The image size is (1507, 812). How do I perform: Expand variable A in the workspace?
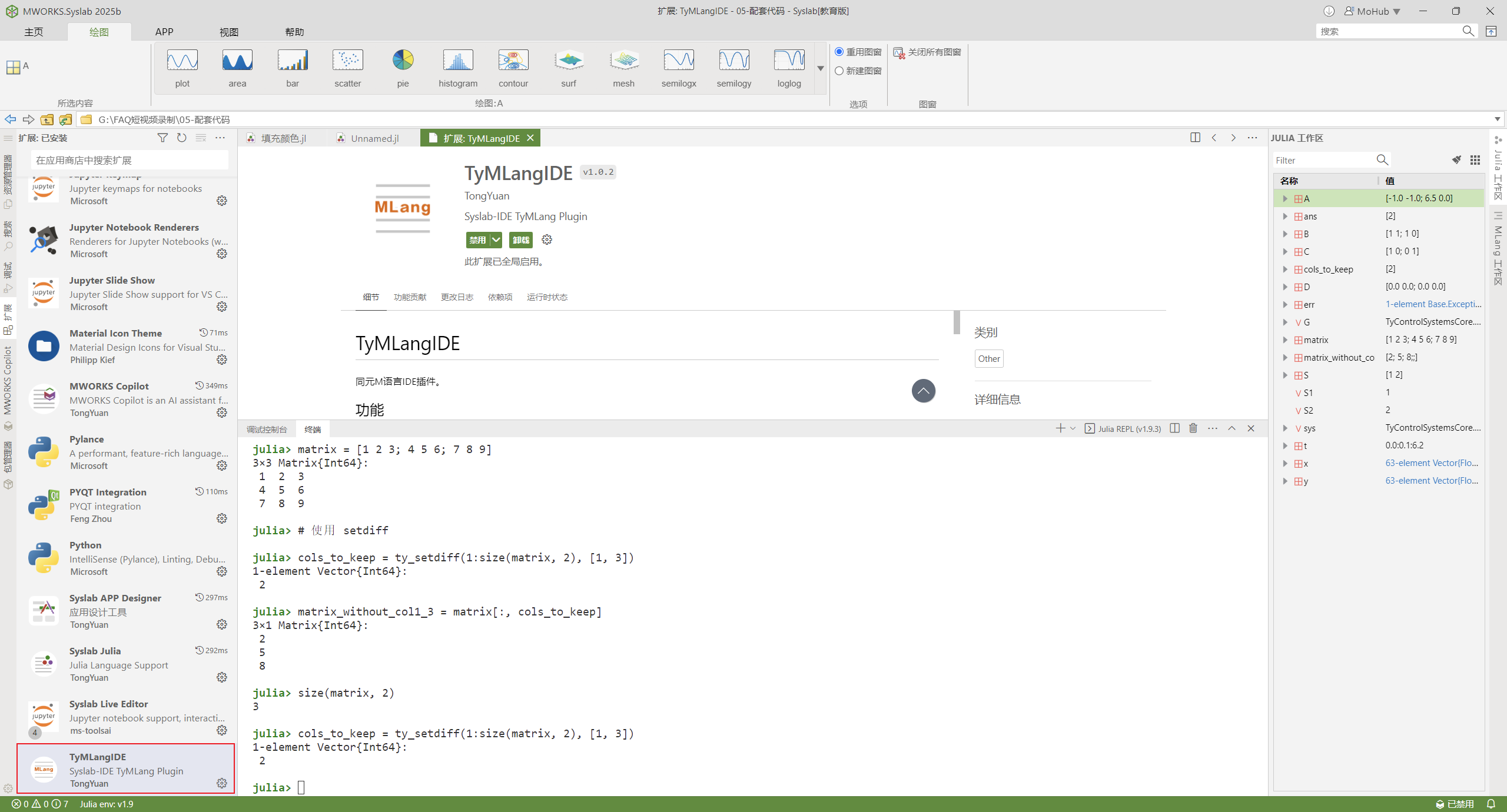(1285, 199)
